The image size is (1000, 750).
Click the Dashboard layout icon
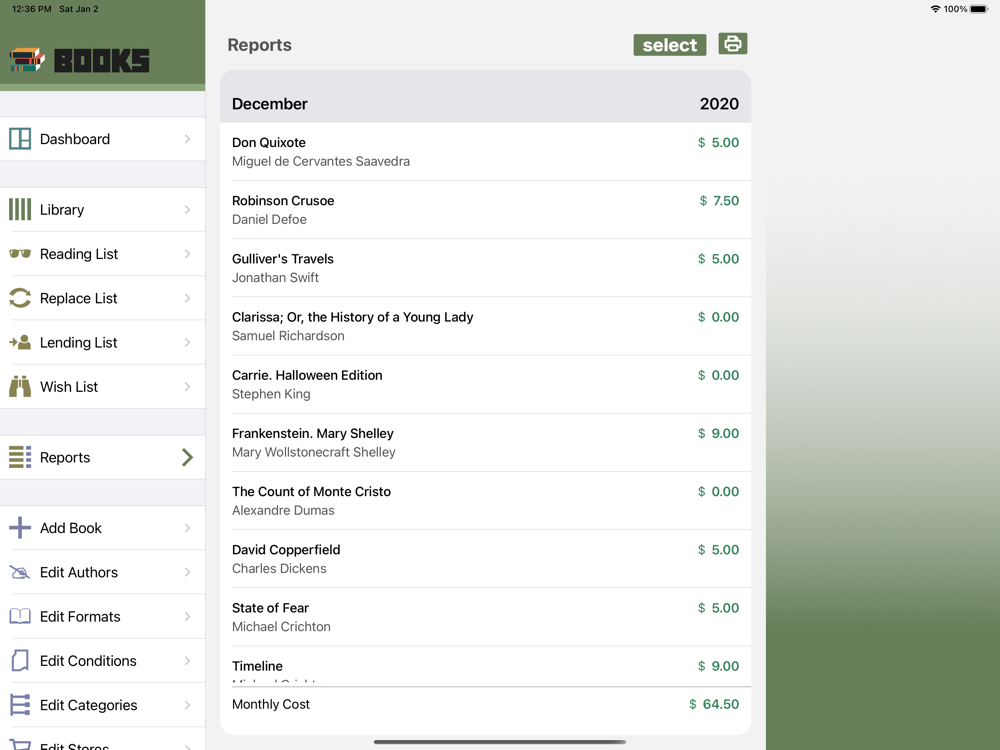(x=20, y=138)
